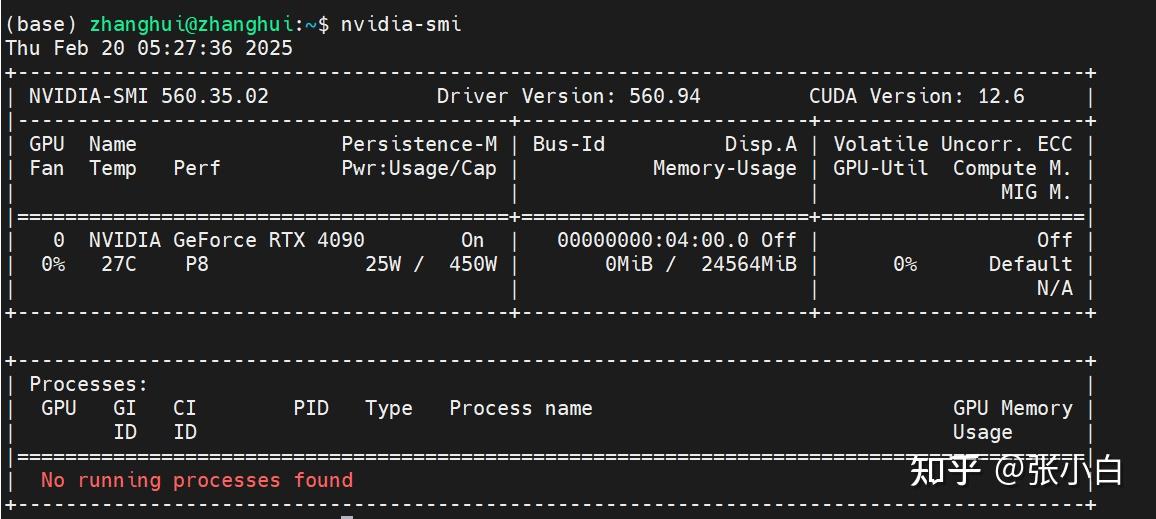Click the Process name column header

[520, 408]
